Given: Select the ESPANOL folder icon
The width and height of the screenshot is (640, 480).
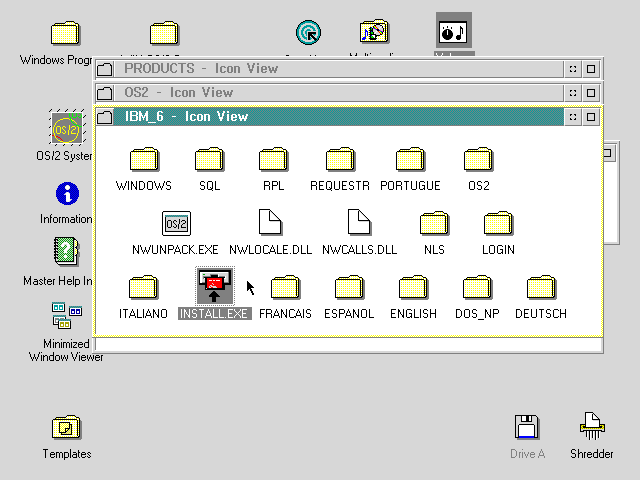Looking at the screenshot, I should pyautogui.click(x=349, y=287).
